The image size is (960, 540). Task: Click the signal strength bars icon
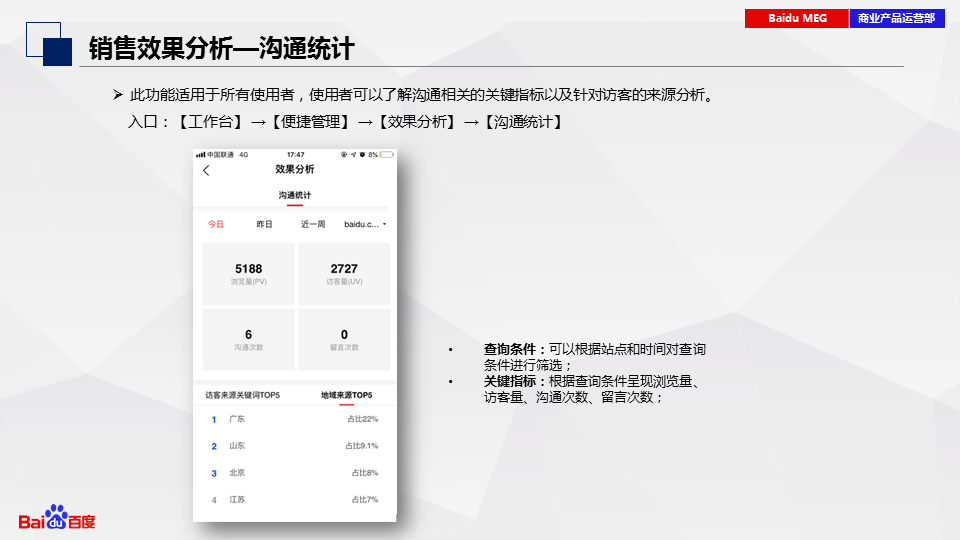[201, 155]
